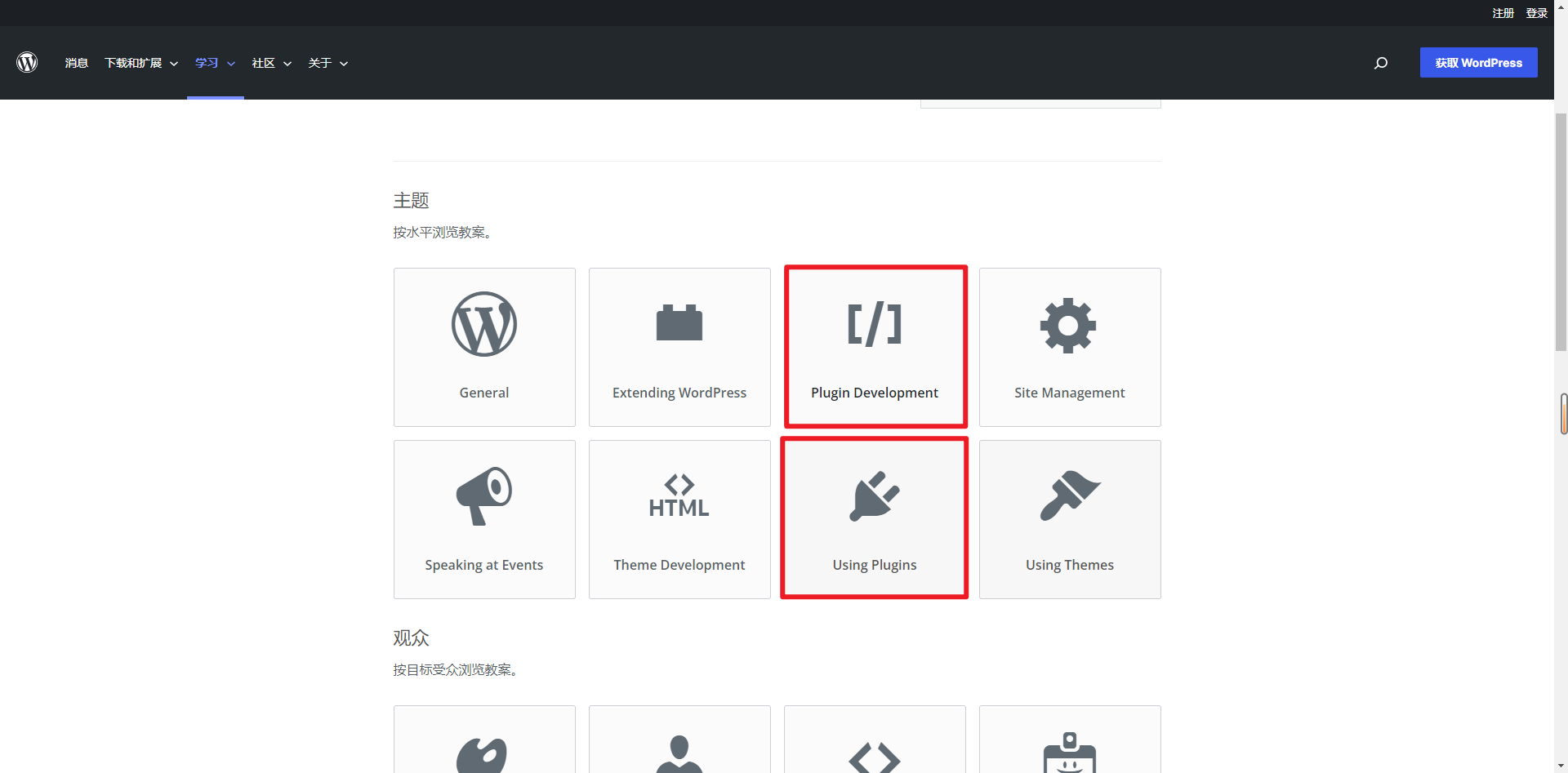Open the Using Plugins label
1568x773 pixels.
click(x=875, y=565)
